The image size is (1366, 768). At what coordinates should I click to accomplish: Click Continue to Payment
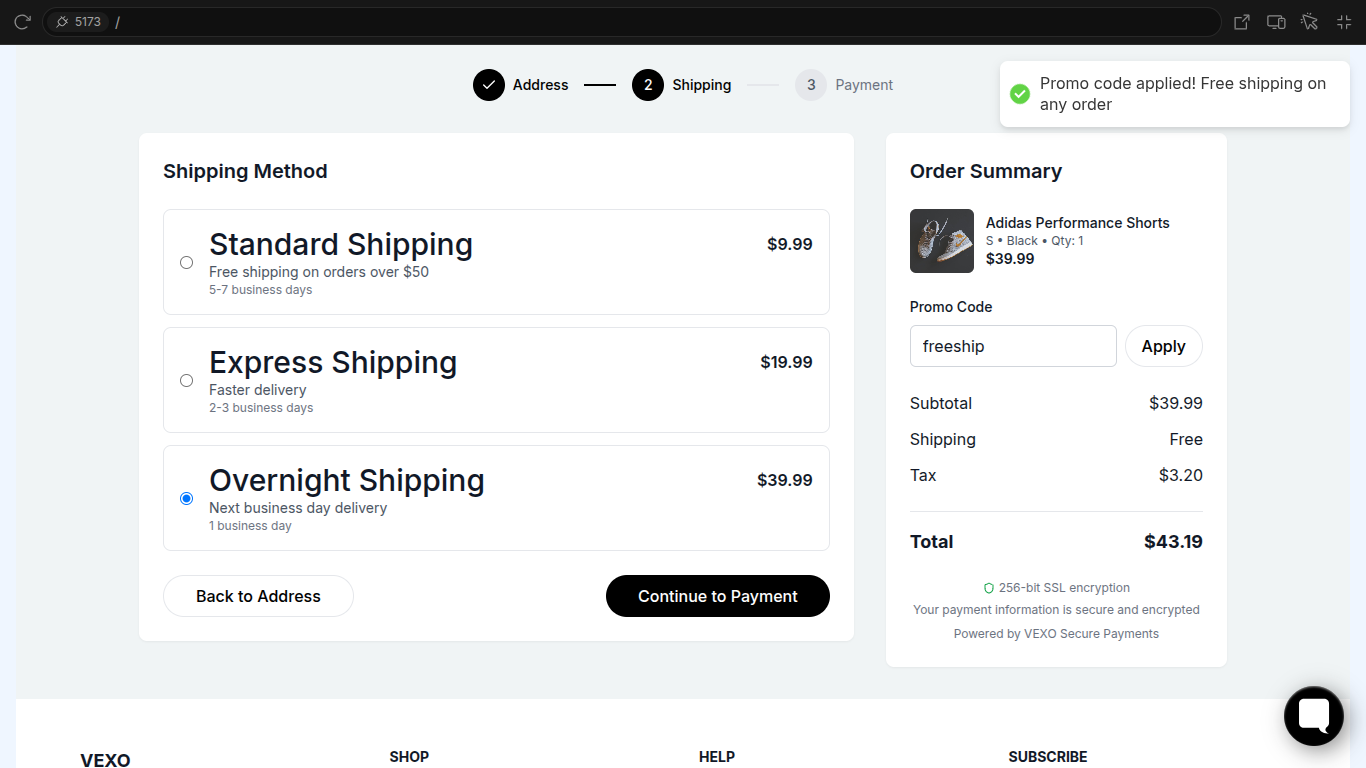click(x=717, y=596)
